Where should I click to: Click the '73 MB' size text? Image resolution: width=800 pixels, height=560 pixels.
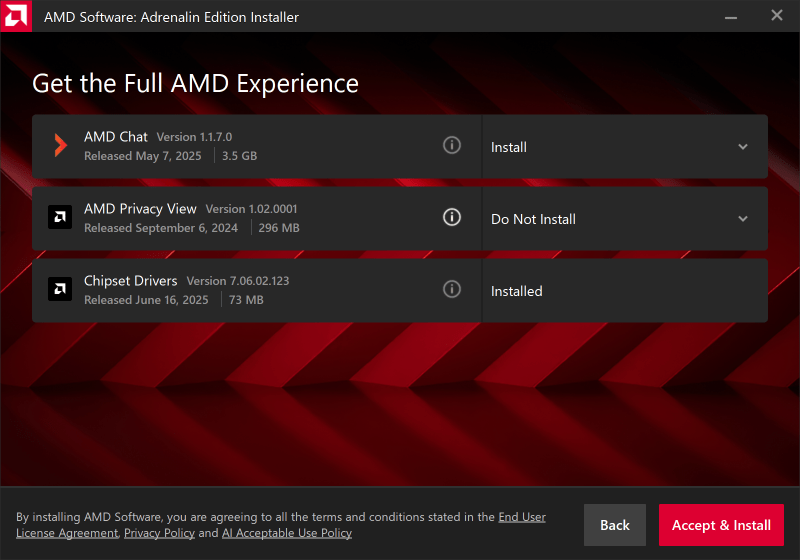pyautogui.click(x=246, y=300)
